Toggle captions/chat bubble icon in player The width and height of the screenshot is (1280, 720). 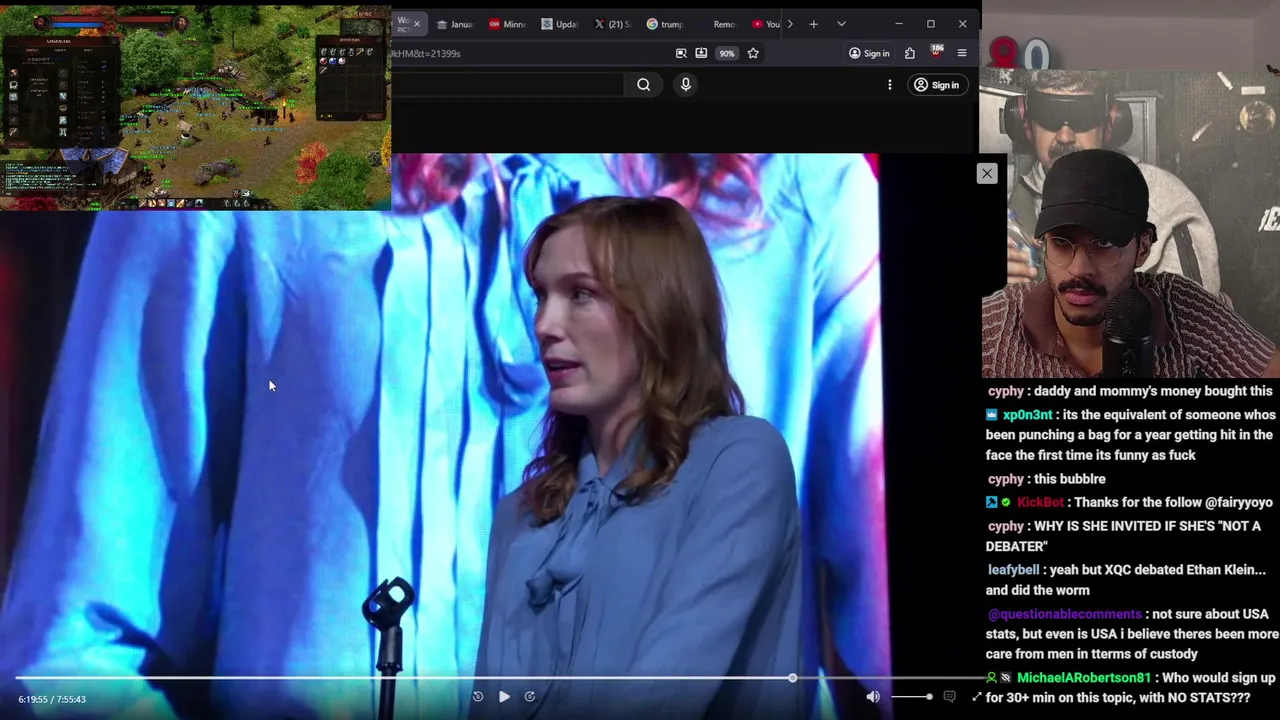(950, 697)
